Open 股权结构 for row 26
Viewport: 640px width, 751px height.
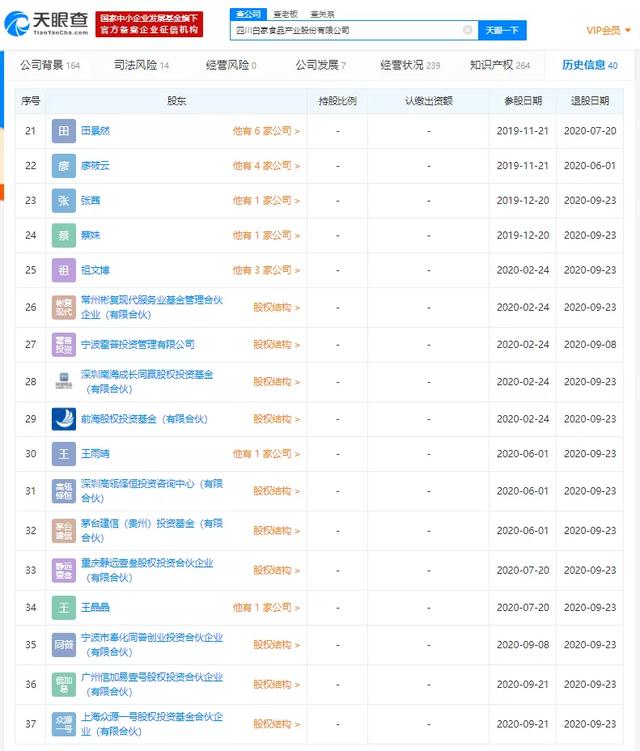coord(276,307)
